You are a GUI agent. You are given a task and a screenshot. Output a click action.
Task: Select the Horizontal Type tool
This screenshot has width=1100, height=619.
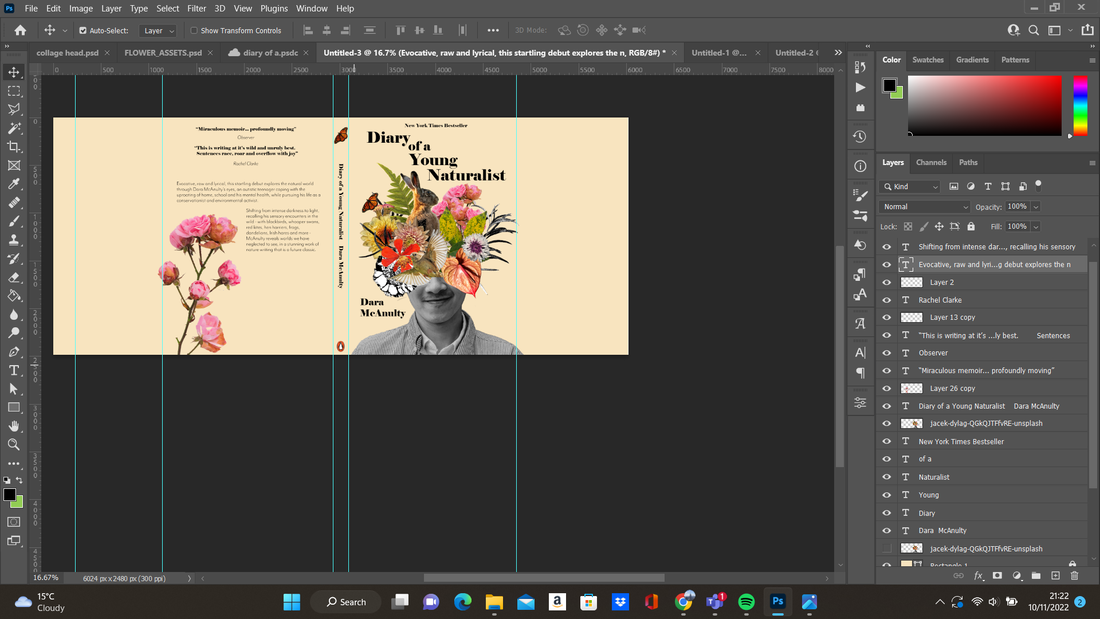pos(14,370)
